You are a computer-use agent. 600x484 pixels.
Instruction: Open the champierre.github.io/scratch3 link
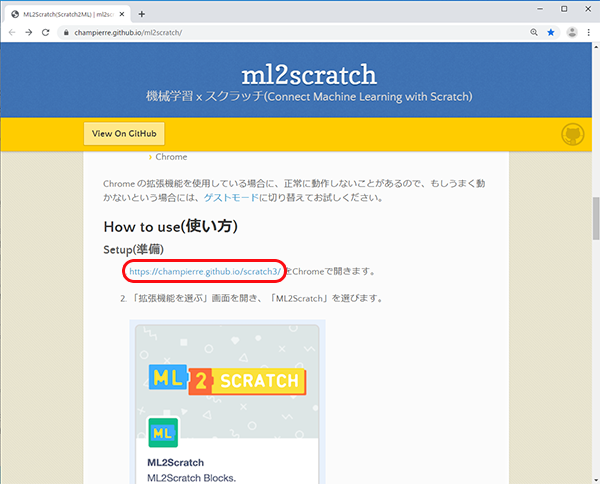pyautogui.click(x=205, y=271)
